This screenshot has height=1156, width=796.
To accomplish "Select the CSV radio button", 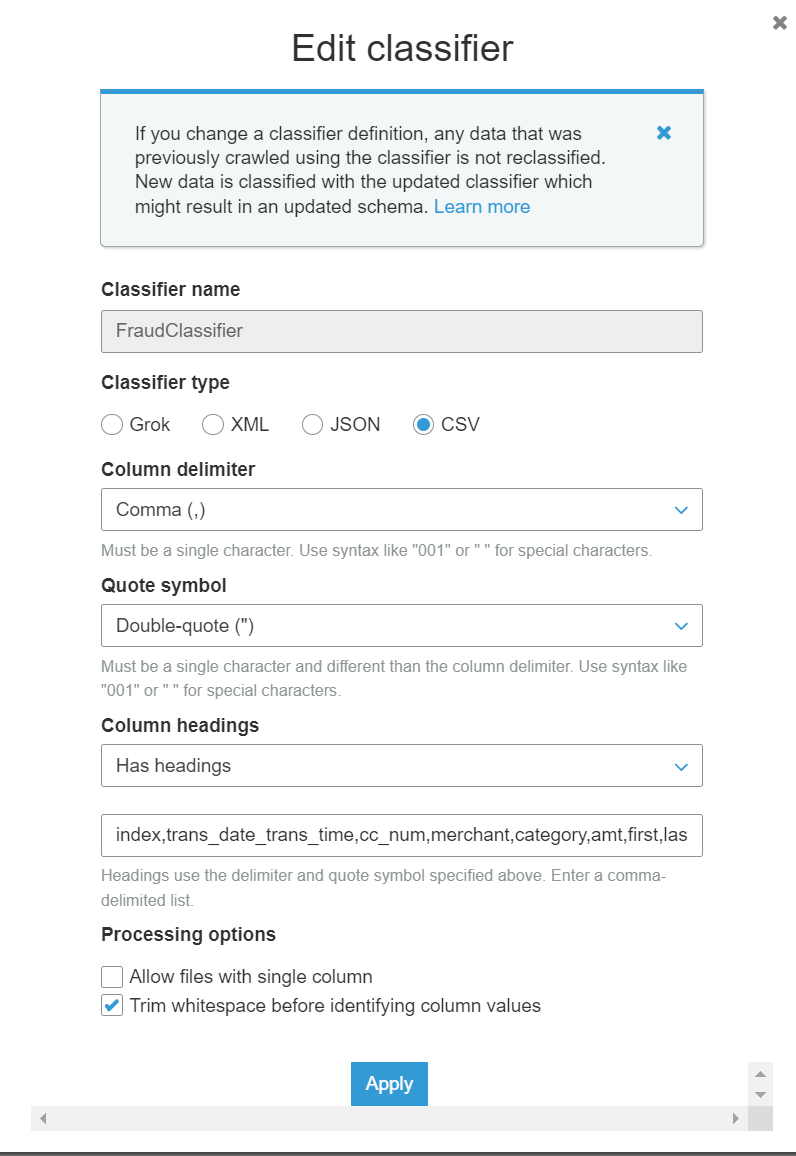I will click(x=424, y=425).
